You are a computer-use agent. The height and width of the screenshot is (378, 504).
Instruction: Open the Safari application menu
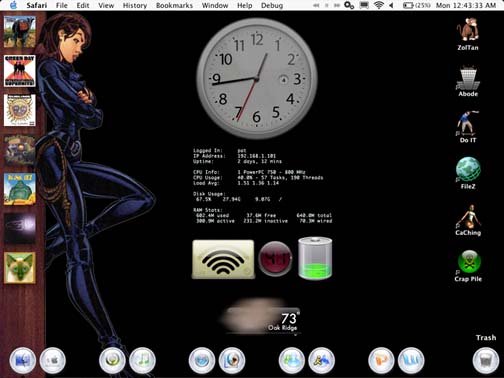pos(36,5)
